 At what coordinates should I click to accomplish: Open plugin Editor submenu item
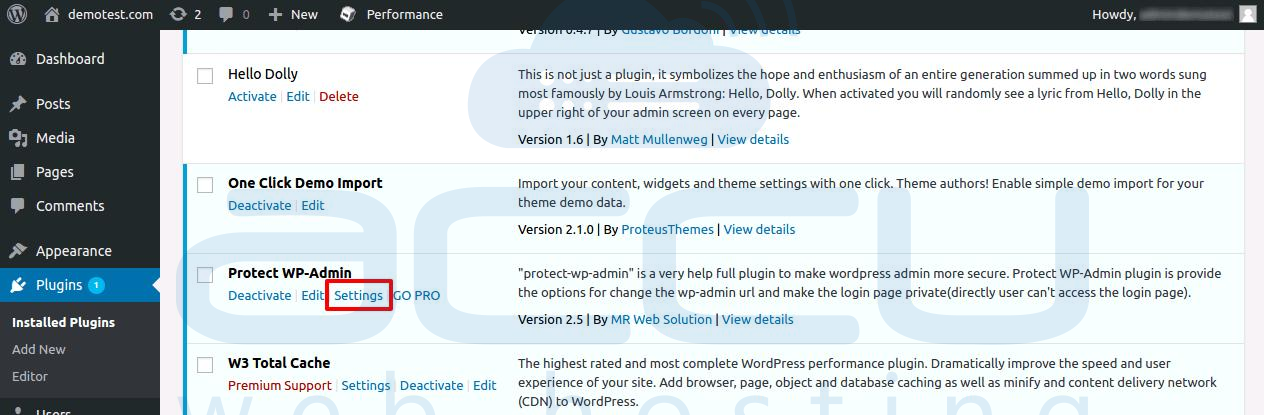tap(30, 377)
